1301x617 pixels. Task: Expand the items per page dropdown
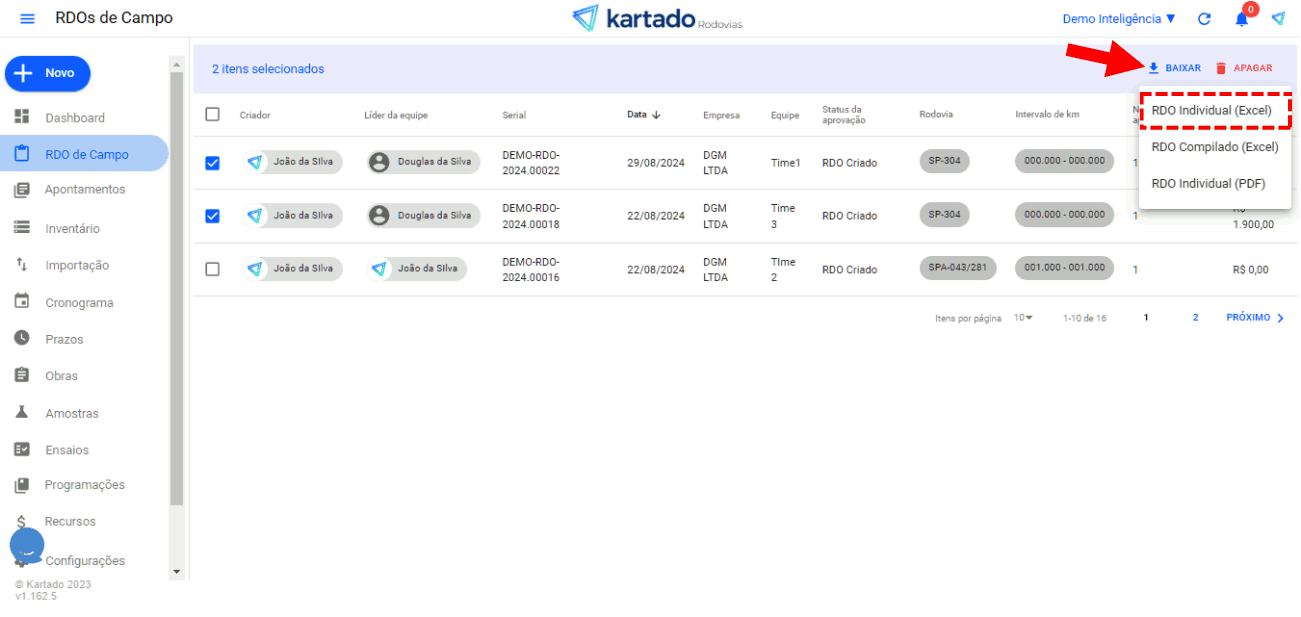click(1023, 318)
